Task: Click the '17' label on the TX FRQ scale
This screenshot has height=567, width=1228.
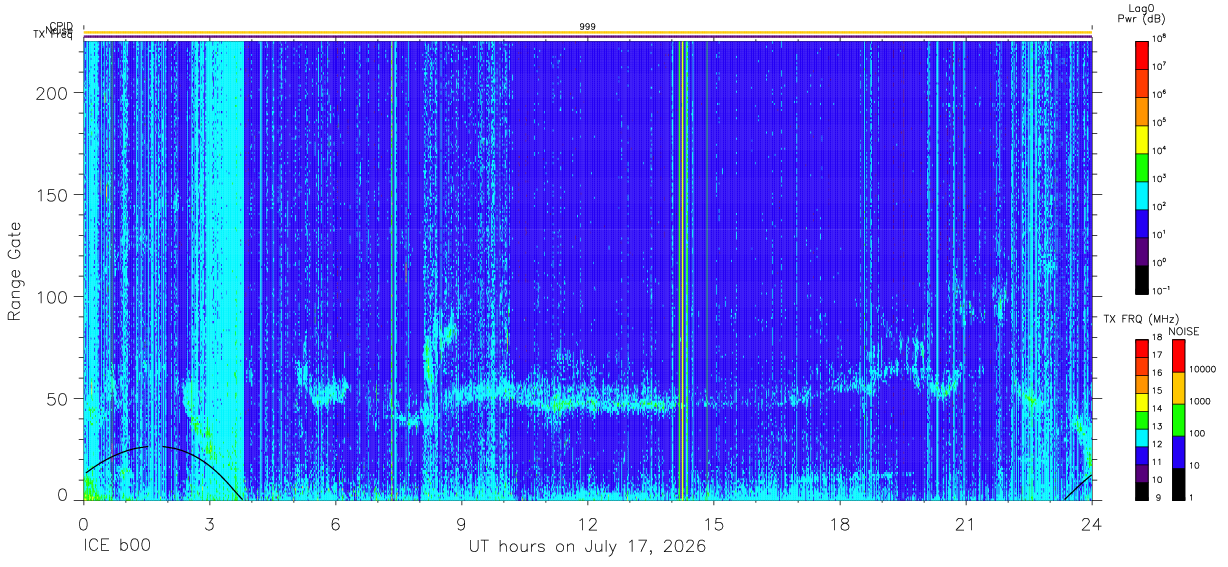Action: 1157,355
